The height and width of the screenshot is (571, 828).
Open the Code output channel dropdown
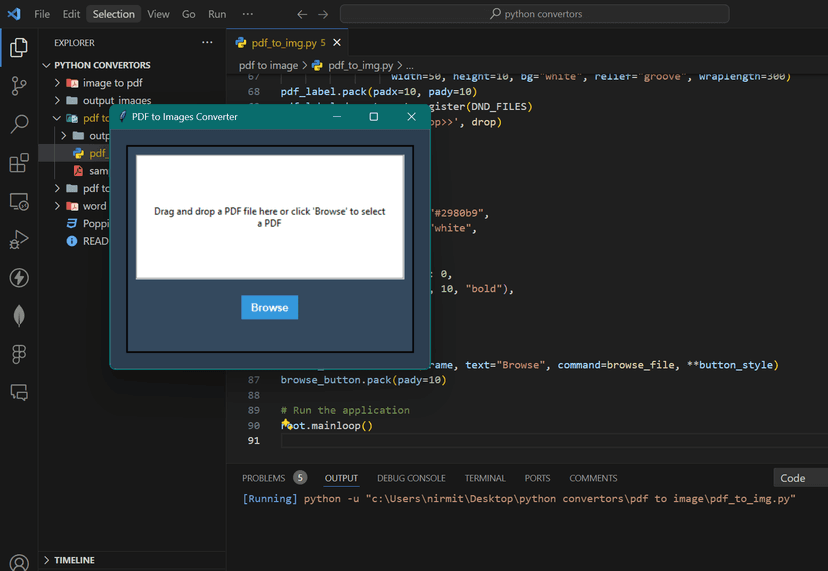800,478
